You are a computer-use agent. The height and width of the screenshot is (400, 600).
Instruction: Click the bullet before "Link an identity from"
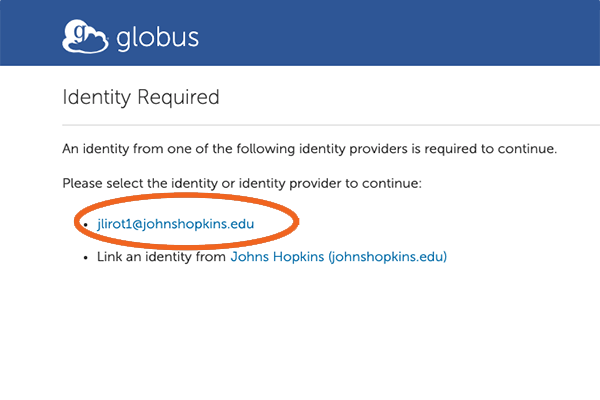click(x=86, y=258)
